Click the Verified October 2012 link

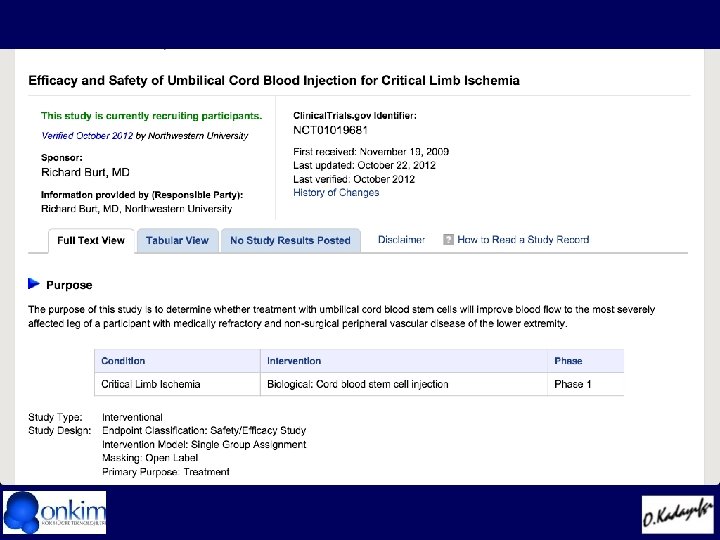(x=87, y=135)
